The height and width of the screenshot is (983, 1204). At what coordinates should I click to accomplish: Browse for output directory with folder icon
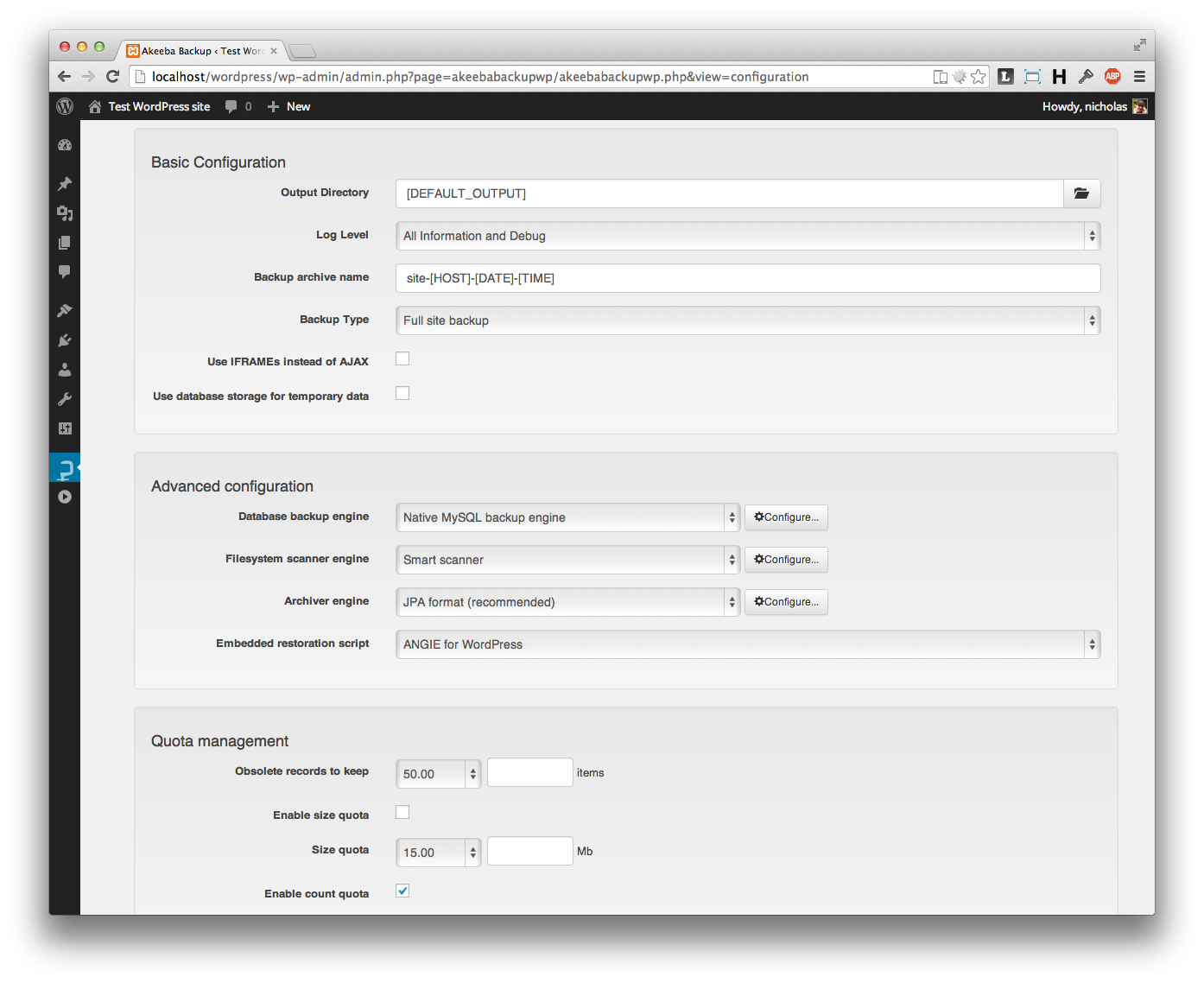(1081, 193)
